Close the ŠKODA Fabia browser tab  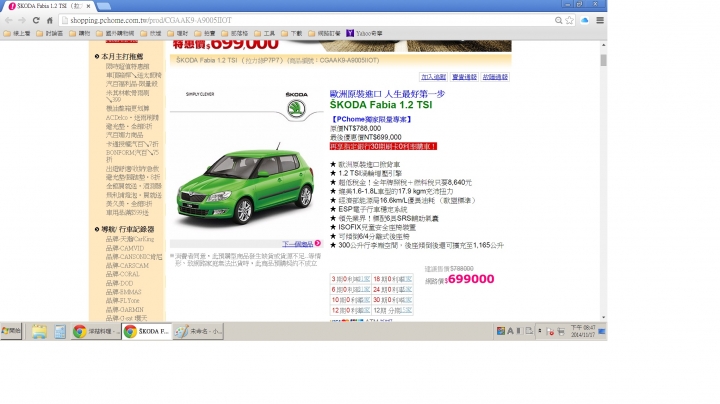[x=88, y=6]
